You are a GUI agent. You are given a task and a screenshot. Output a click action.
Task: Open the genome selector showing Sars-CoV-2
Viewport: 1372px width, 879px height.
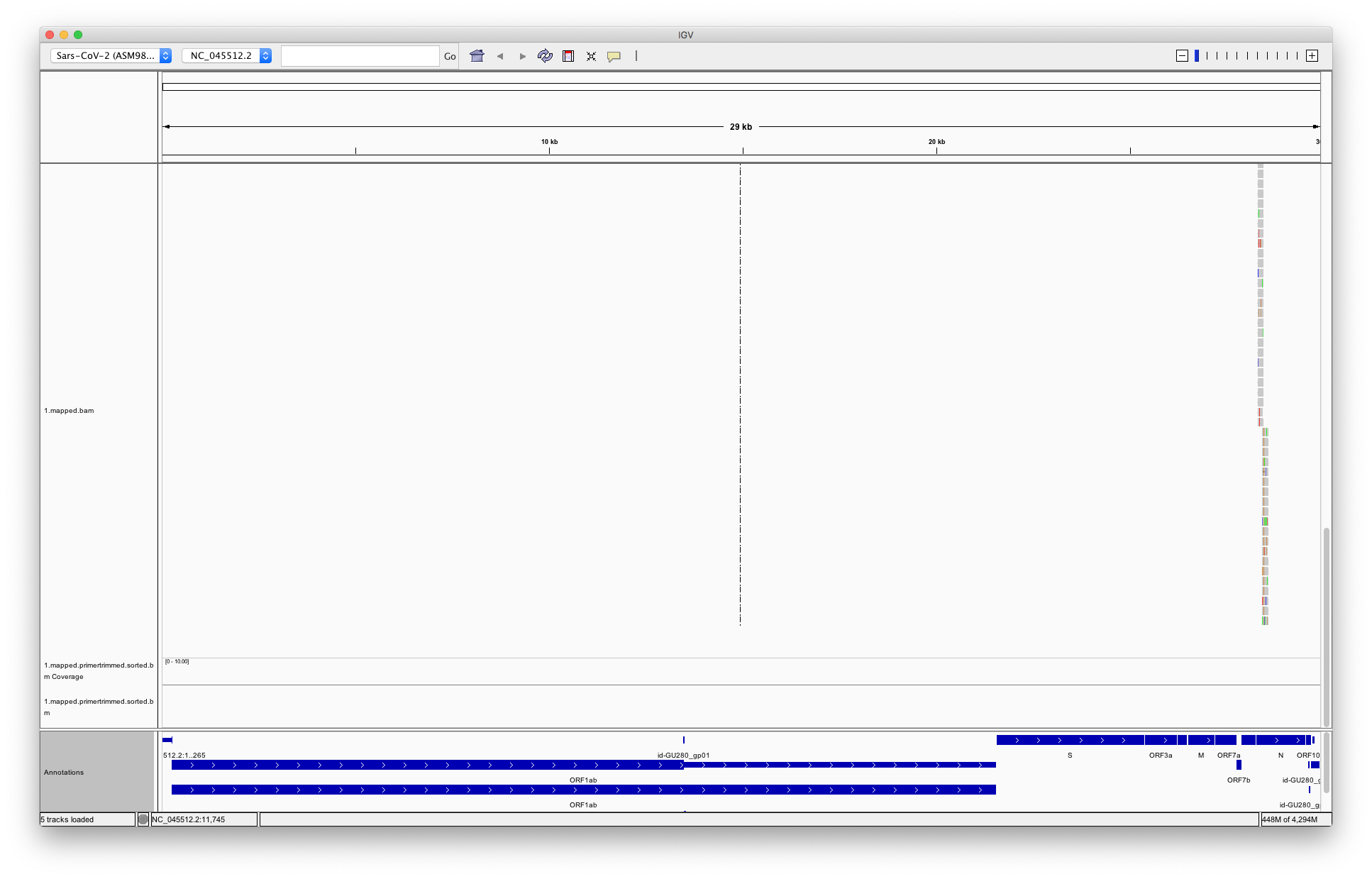click(110, 56)
